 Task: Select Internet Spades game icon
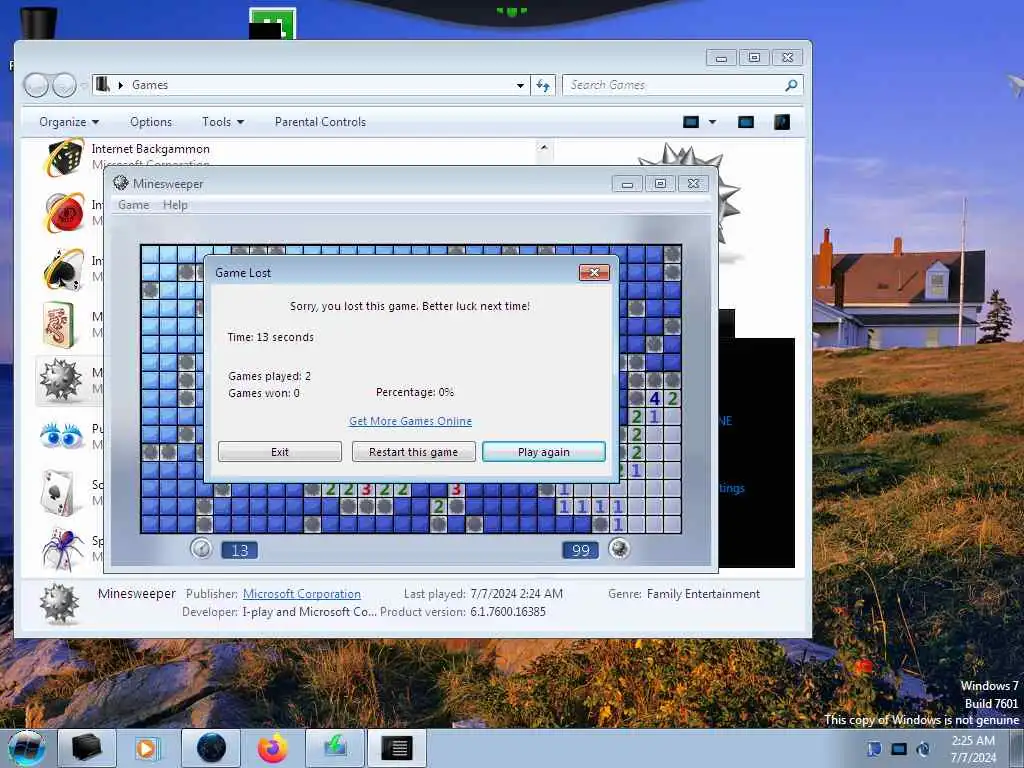63,268
